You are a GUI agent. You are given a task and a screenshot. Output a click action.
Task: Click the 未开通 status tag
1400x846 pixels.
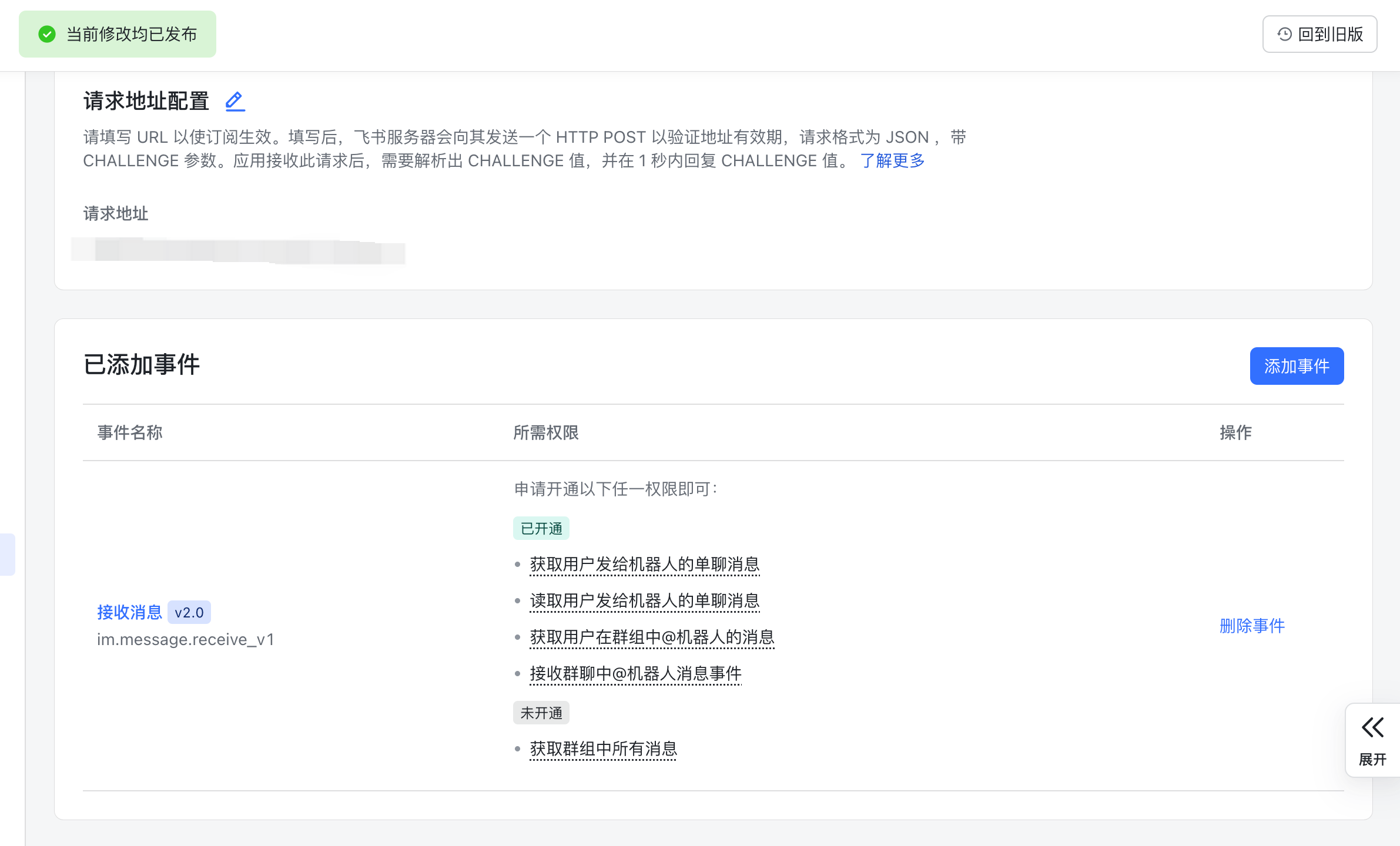pyautogui.click(x=541, y=713)
